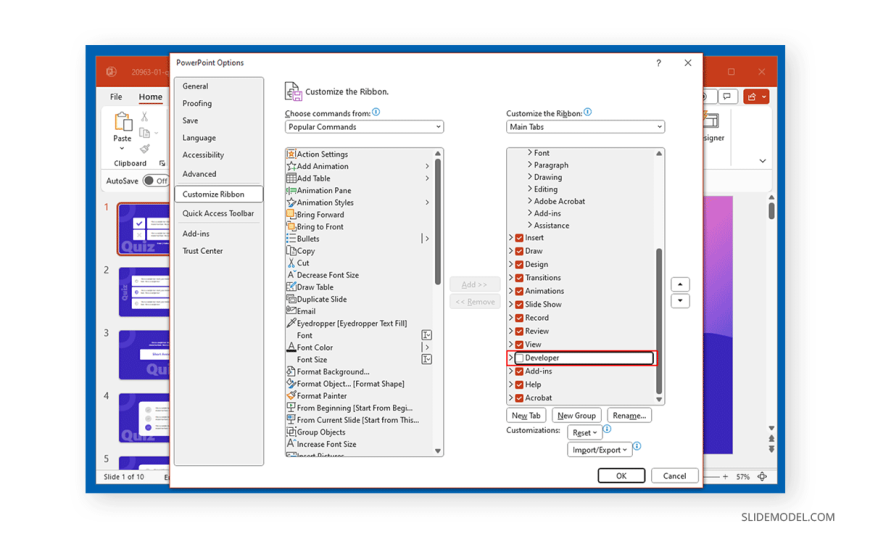Open the Quick Access Toolbar category

[218, 213]
